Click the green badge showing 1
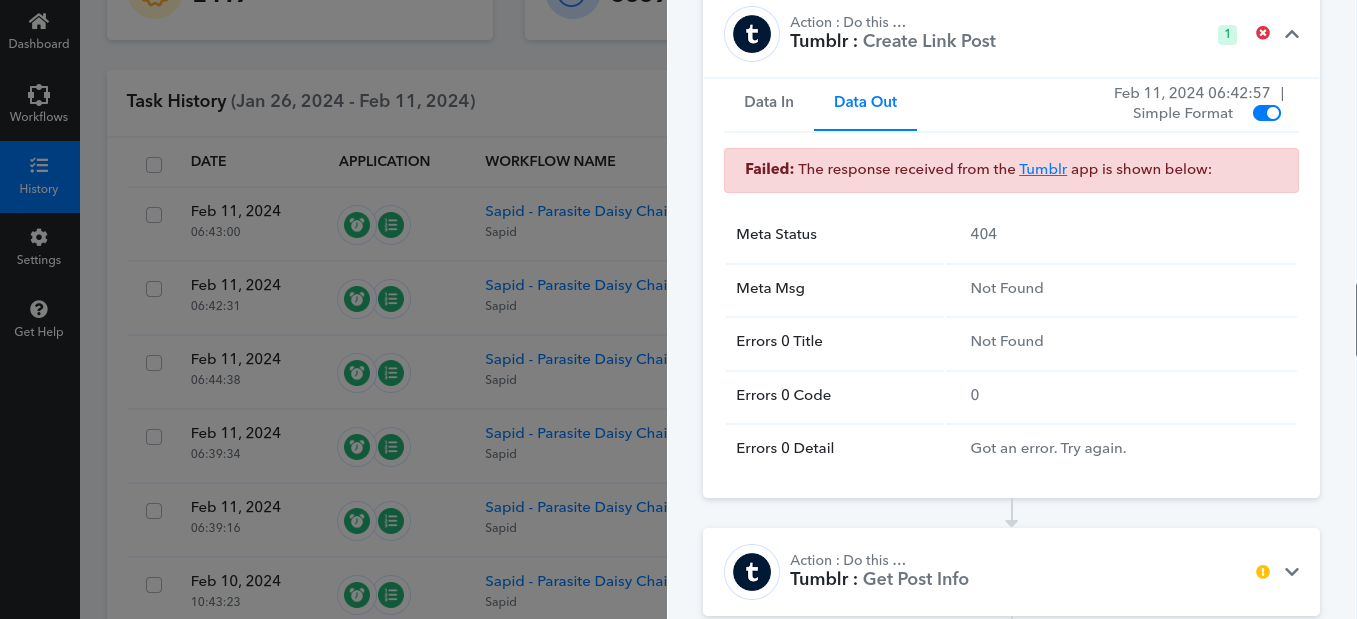 click(1227, 34)
